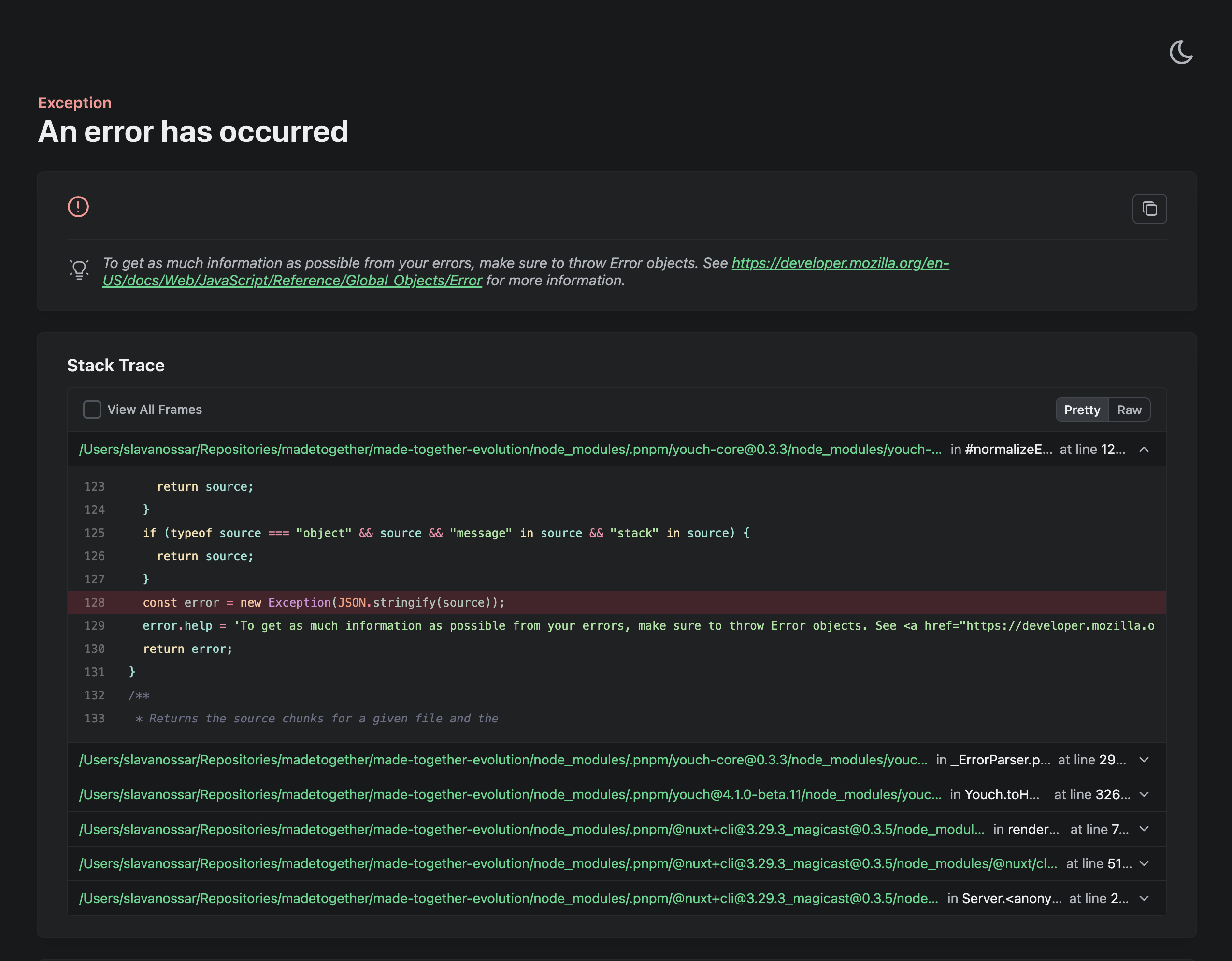This screenshot has height=961, width=1232.
Task: Click the copy error button
Action: (x=1149, y=209)
